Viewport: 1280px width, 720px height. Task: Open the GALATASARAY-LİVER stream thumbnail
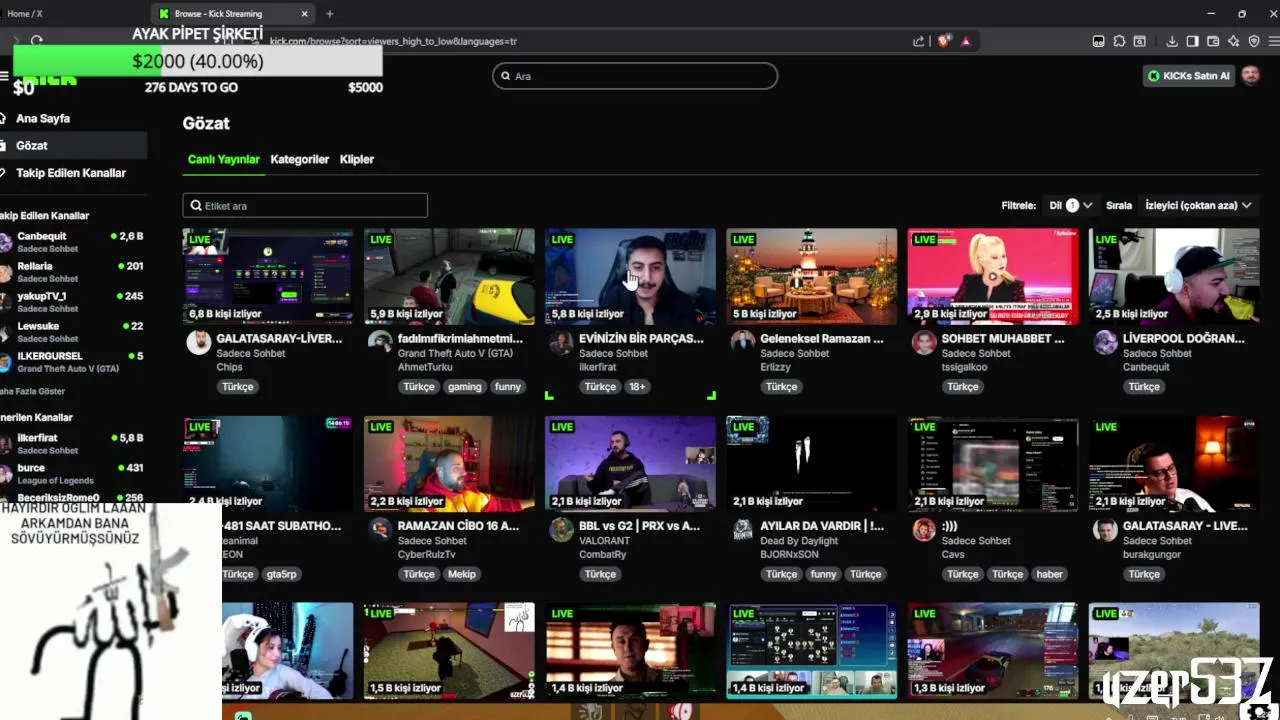(268, 276)
